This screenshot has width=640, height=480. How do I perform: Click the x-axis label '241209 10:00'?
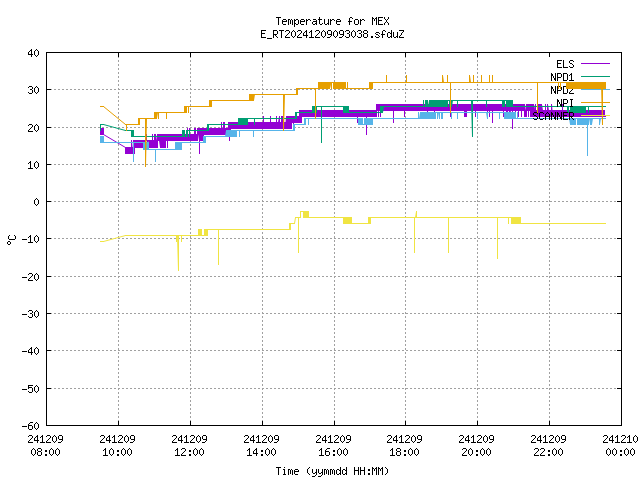(118, 446)
